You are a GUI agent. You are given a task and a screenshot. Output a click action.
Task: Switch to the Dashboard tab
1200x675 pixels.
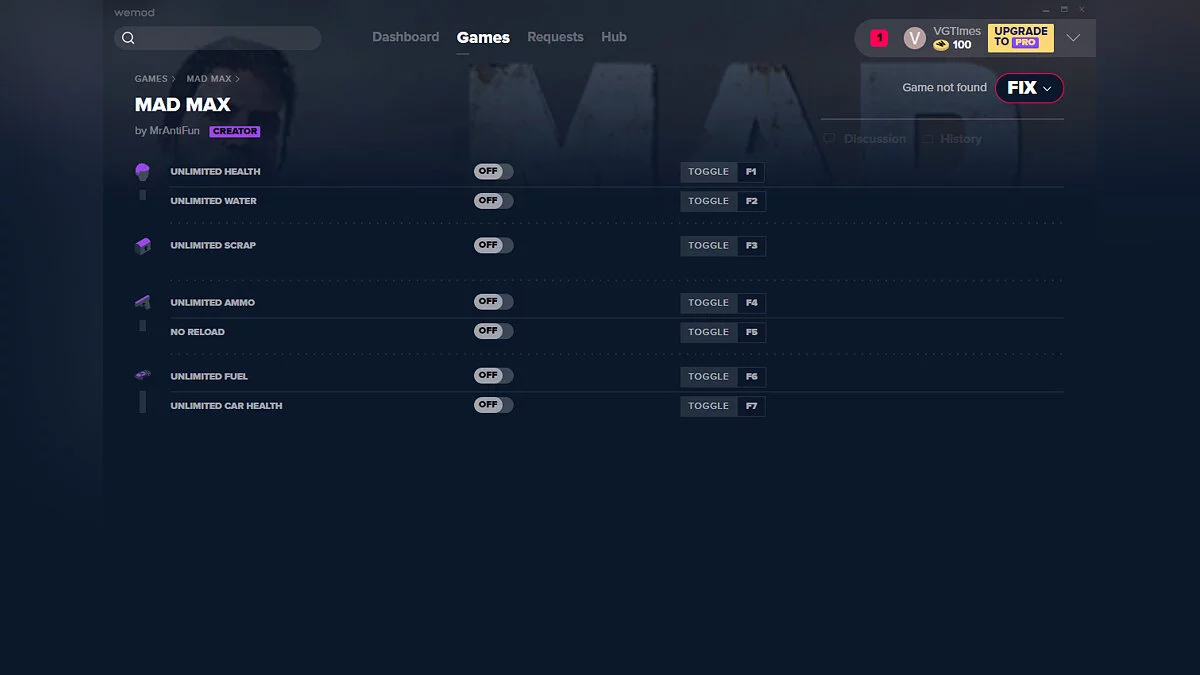coord(405,37)
